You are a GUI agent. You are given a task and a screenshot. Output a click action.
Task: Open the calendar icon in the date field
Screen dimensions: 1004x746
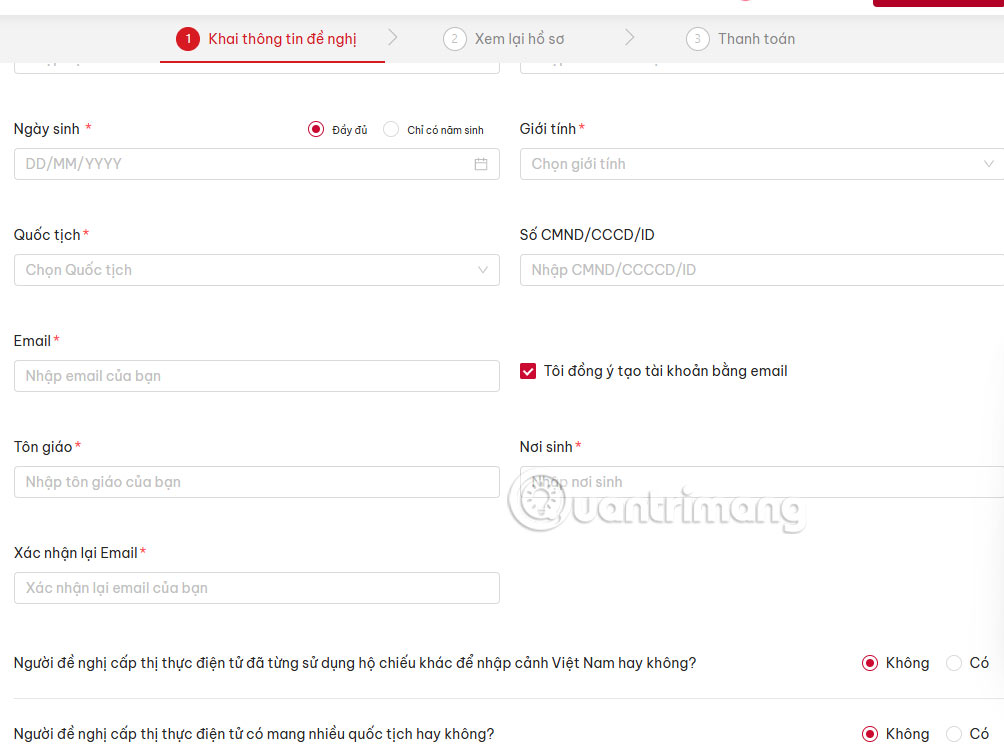[481, 164]
